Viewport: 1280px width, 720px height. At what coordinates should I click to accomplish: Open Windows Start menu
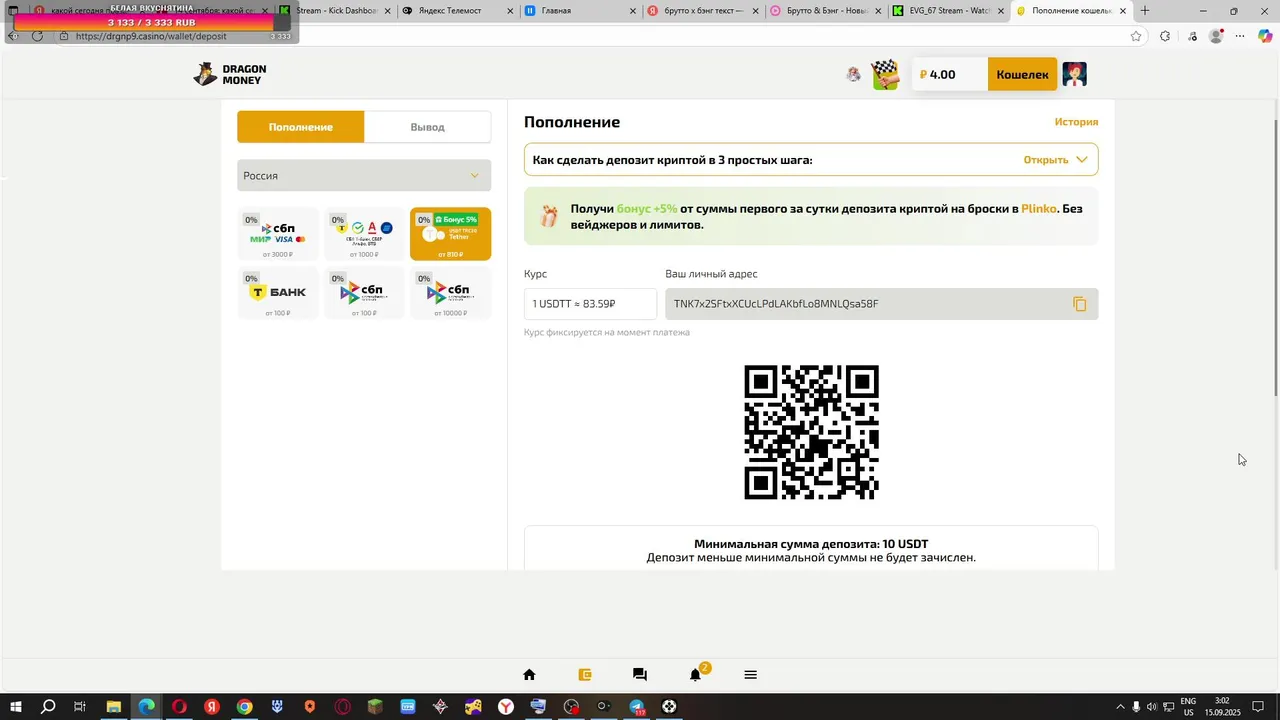pos(15,707)
